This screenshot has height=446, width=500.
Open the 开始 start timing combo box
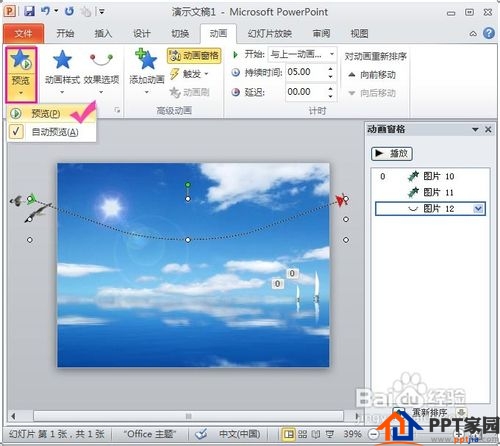302,54
